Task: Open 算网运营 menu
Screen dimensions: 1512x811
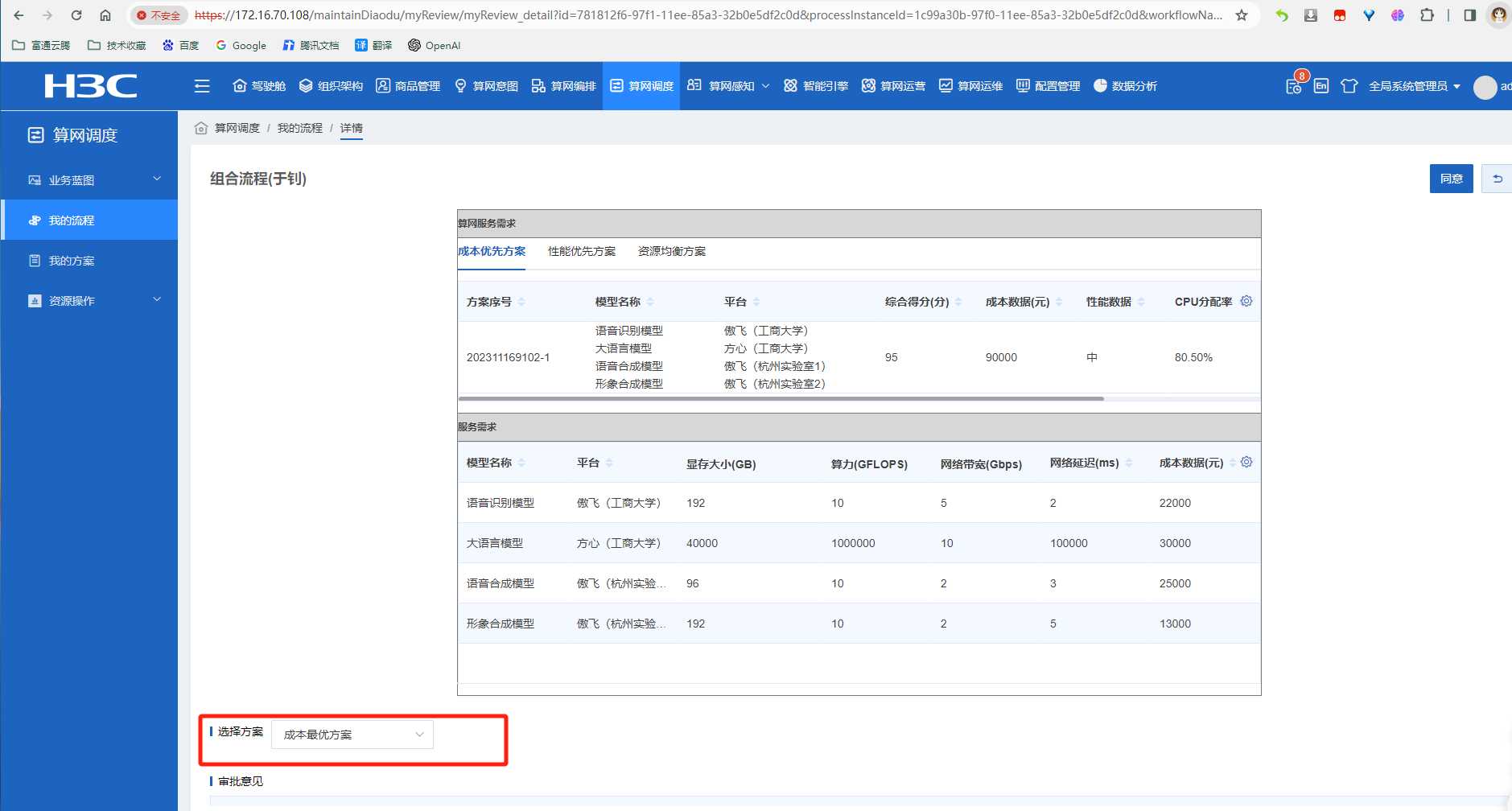Action: pyautogui.click(x=893, y=86)
